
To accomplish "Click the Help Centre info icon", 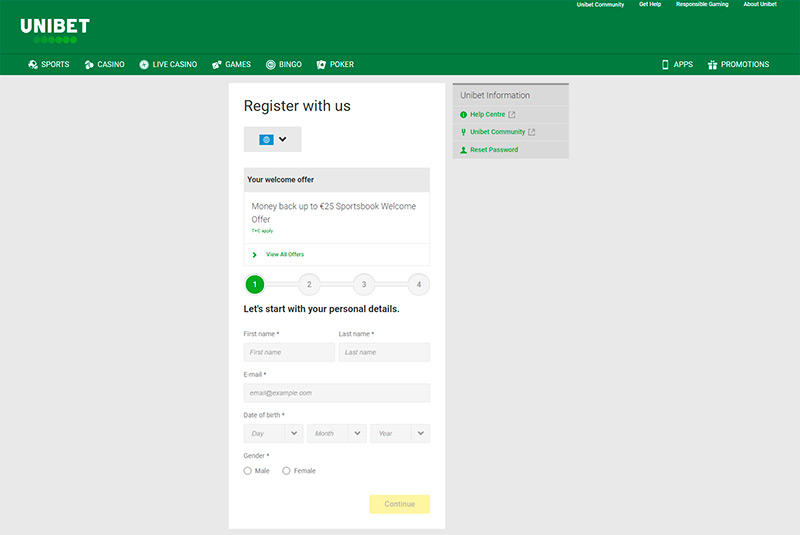I will click(463, 115).
